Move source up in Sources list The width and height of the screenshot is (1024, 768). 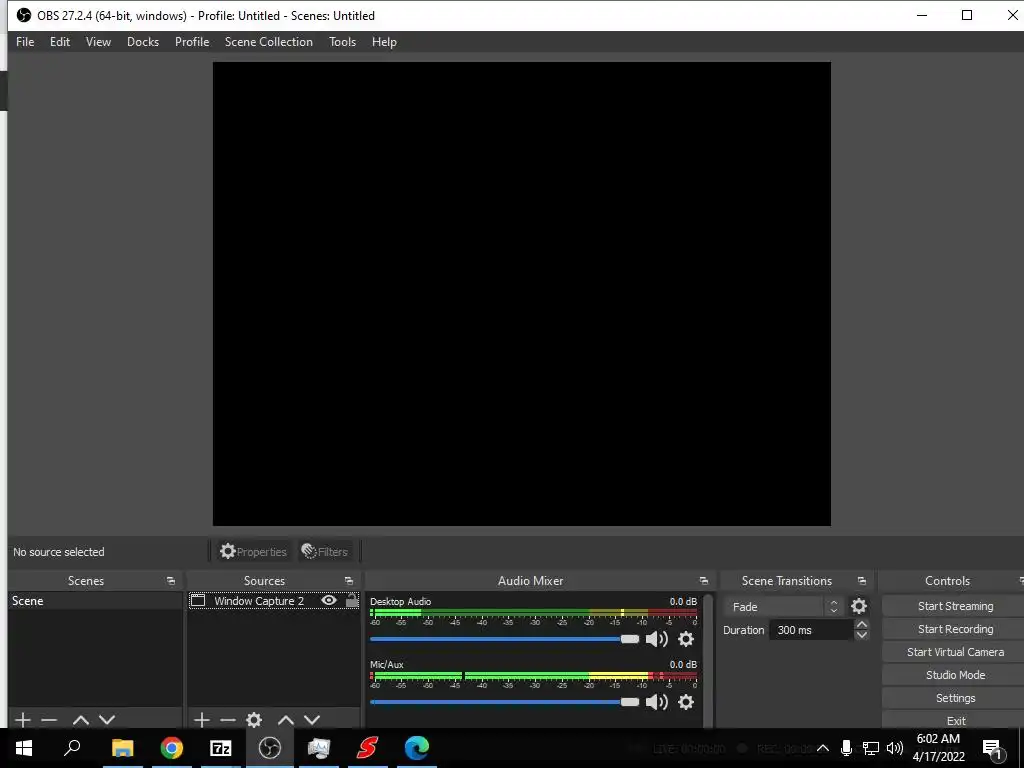coord(285,720)
